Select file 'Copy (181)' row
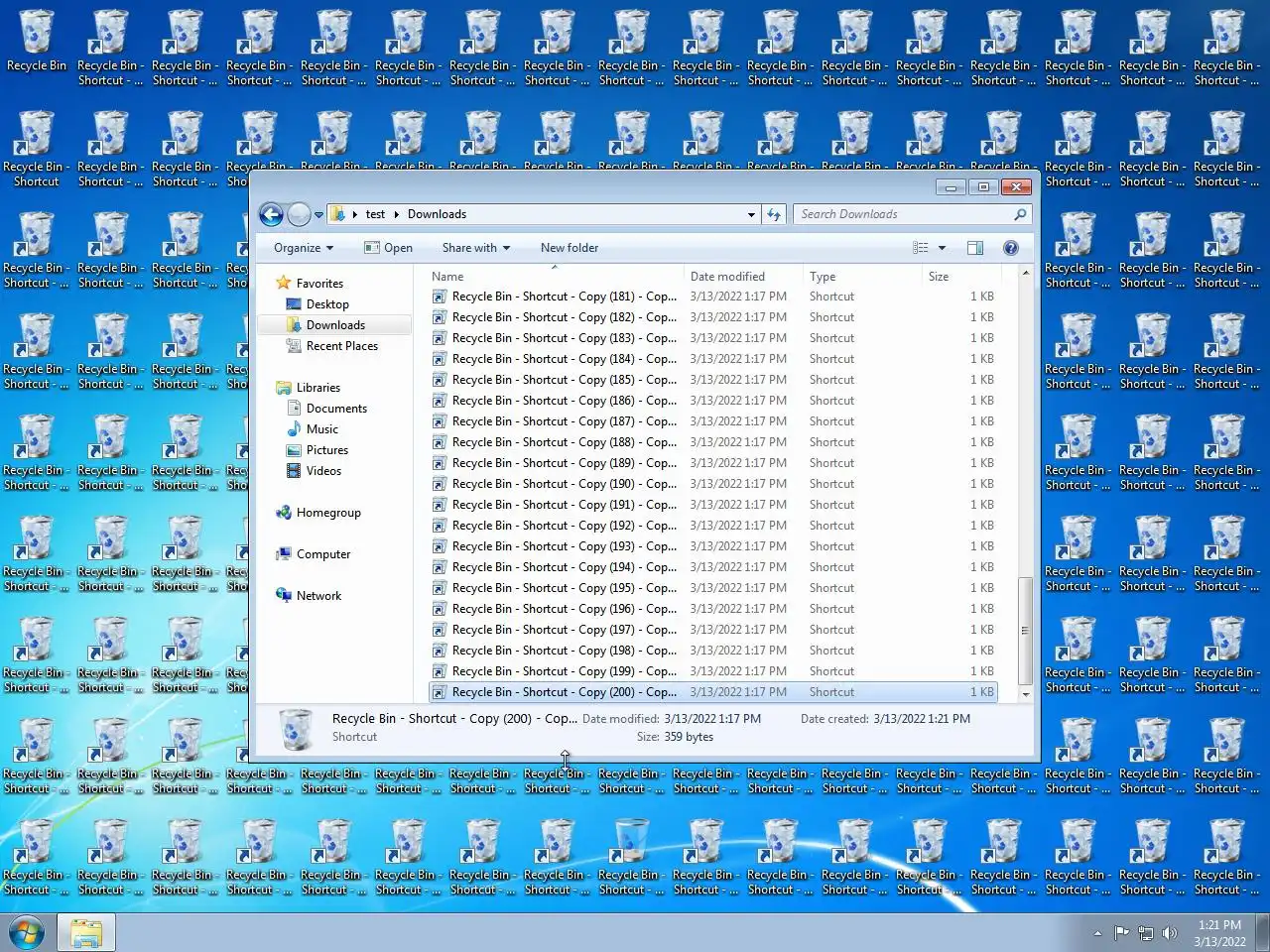The width and height of the screenshot is (1270, 952). pos(712,297)
